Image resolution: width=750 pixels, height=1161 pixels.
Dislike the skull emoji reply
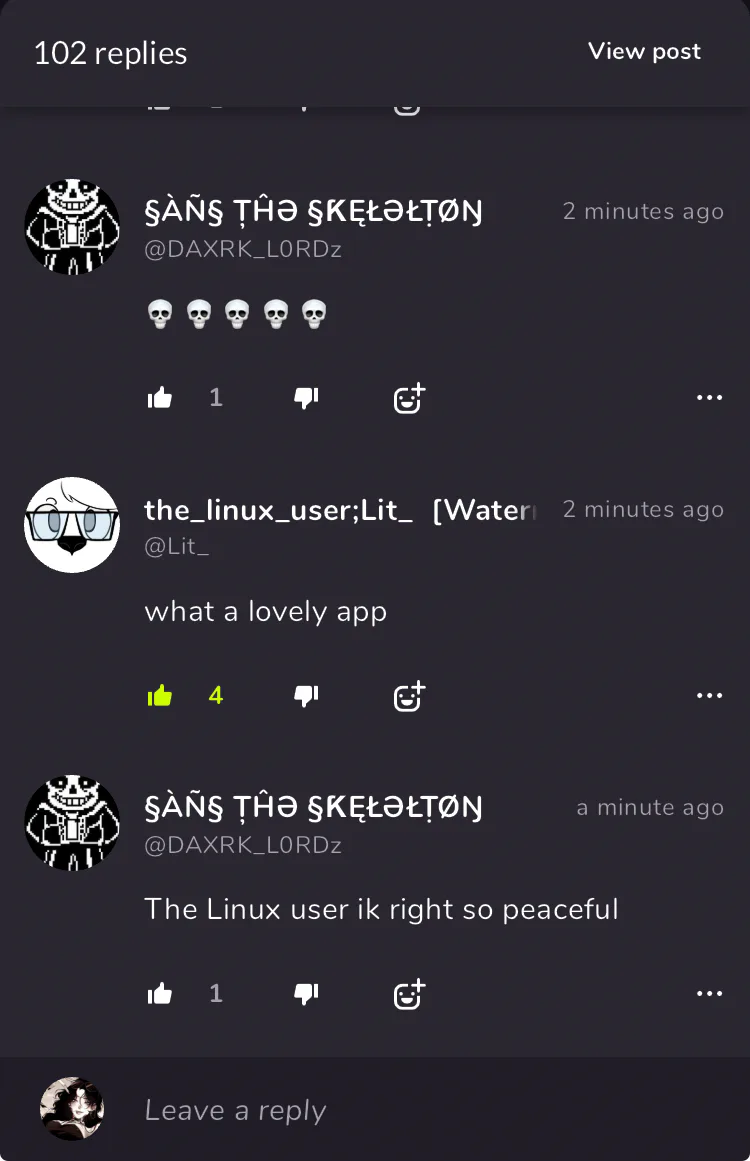click(x=306, y=398)
